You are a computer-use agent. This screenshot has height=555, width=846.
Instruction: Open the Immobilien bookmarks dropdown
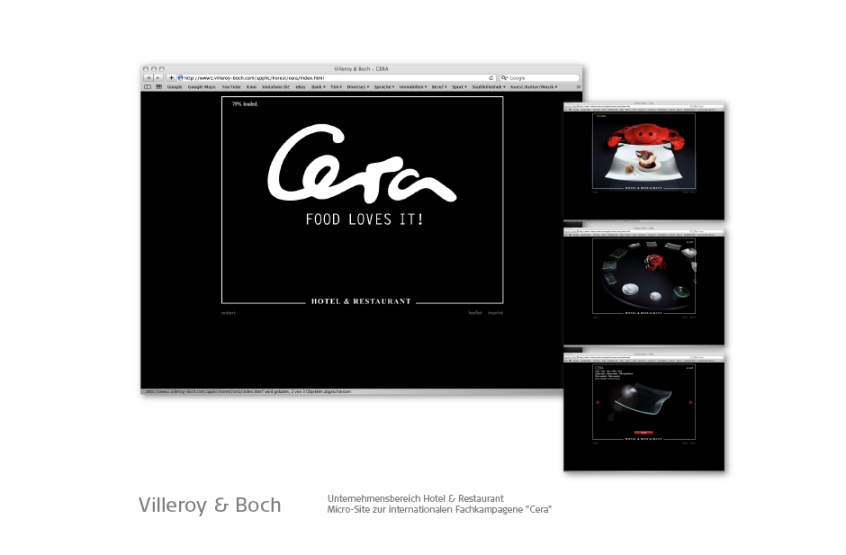click(412, 87)
